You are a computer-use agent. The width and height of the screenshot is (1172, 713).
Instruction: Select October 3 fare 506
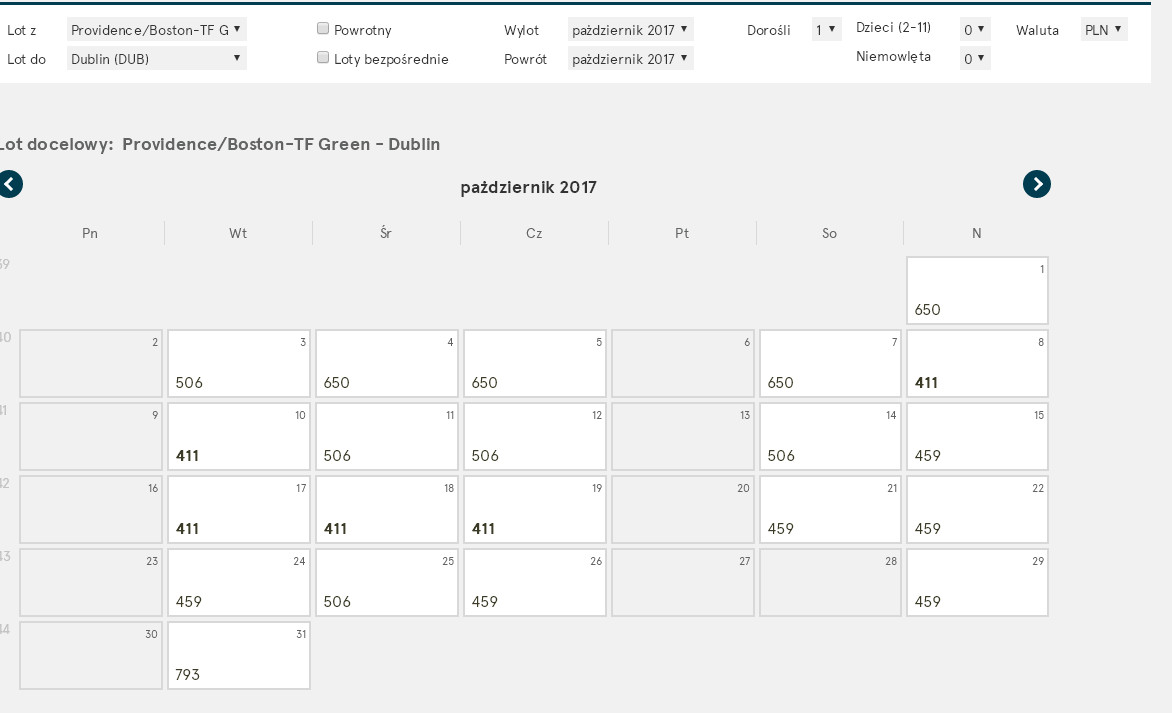point(238,363)
